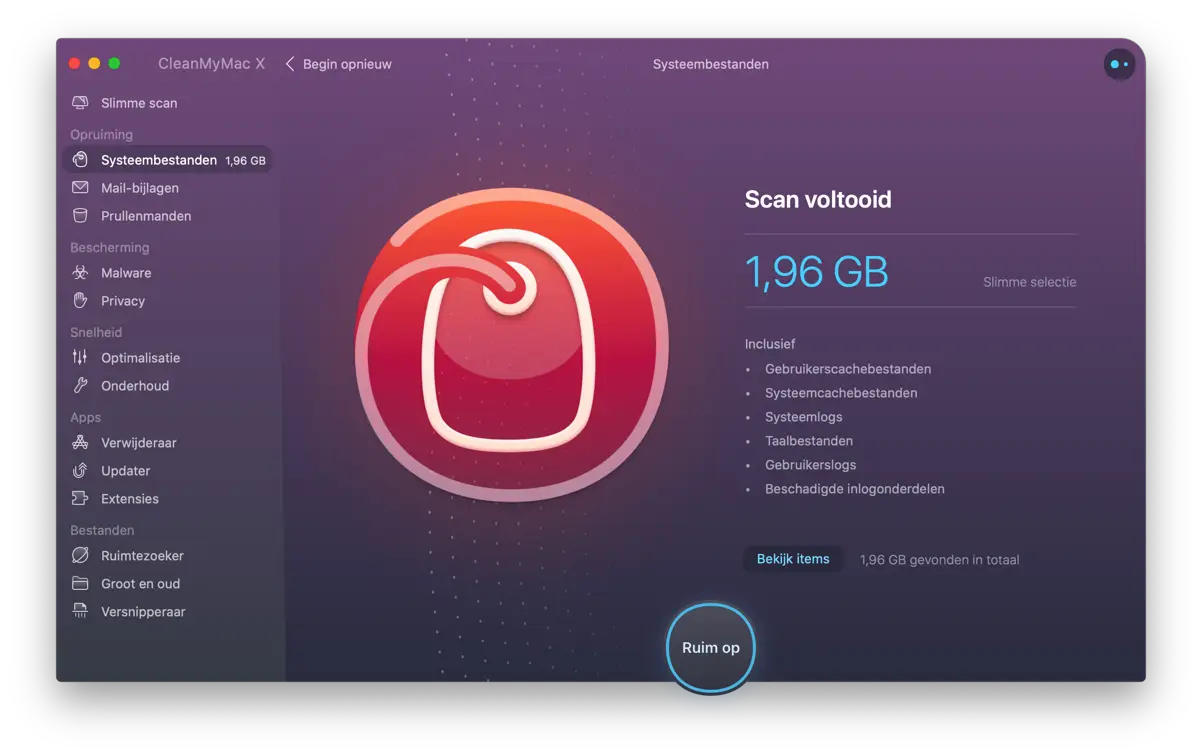Click the Slimme scan monitor icon
This screenshot has width=1202, height=756.
tap(80, 103)
